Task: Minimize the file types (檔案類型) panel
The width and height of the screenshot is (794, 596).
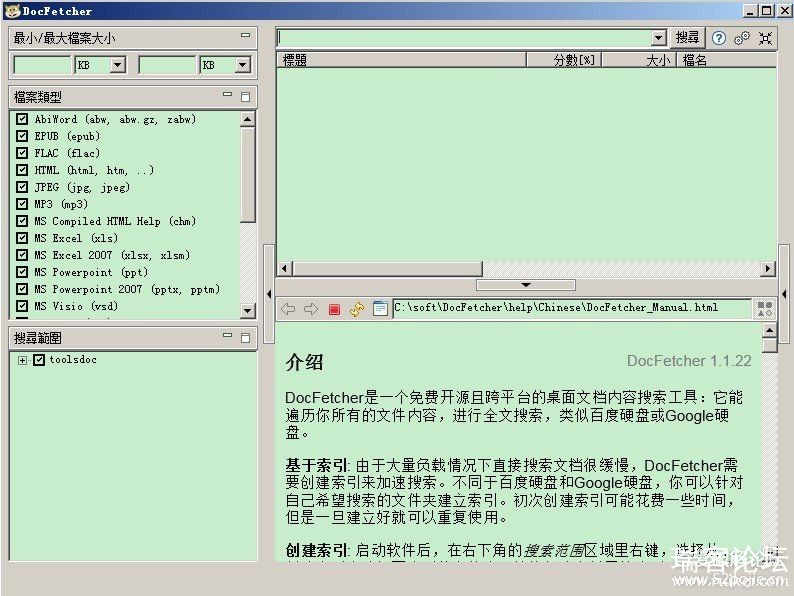Action: coord(227,94)
